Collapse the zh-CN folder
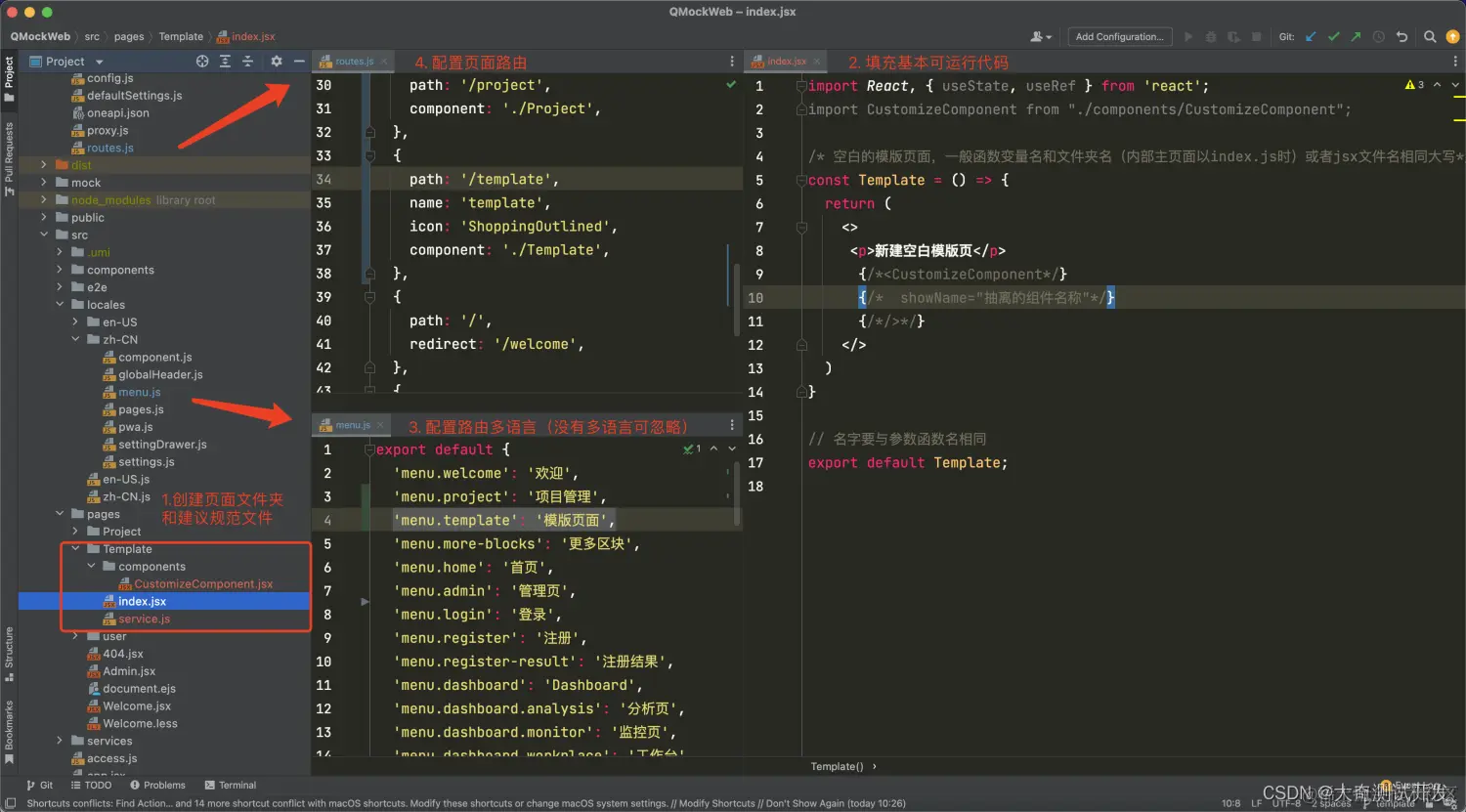The width and height of the screenshot is (1466, 812). 75,339
